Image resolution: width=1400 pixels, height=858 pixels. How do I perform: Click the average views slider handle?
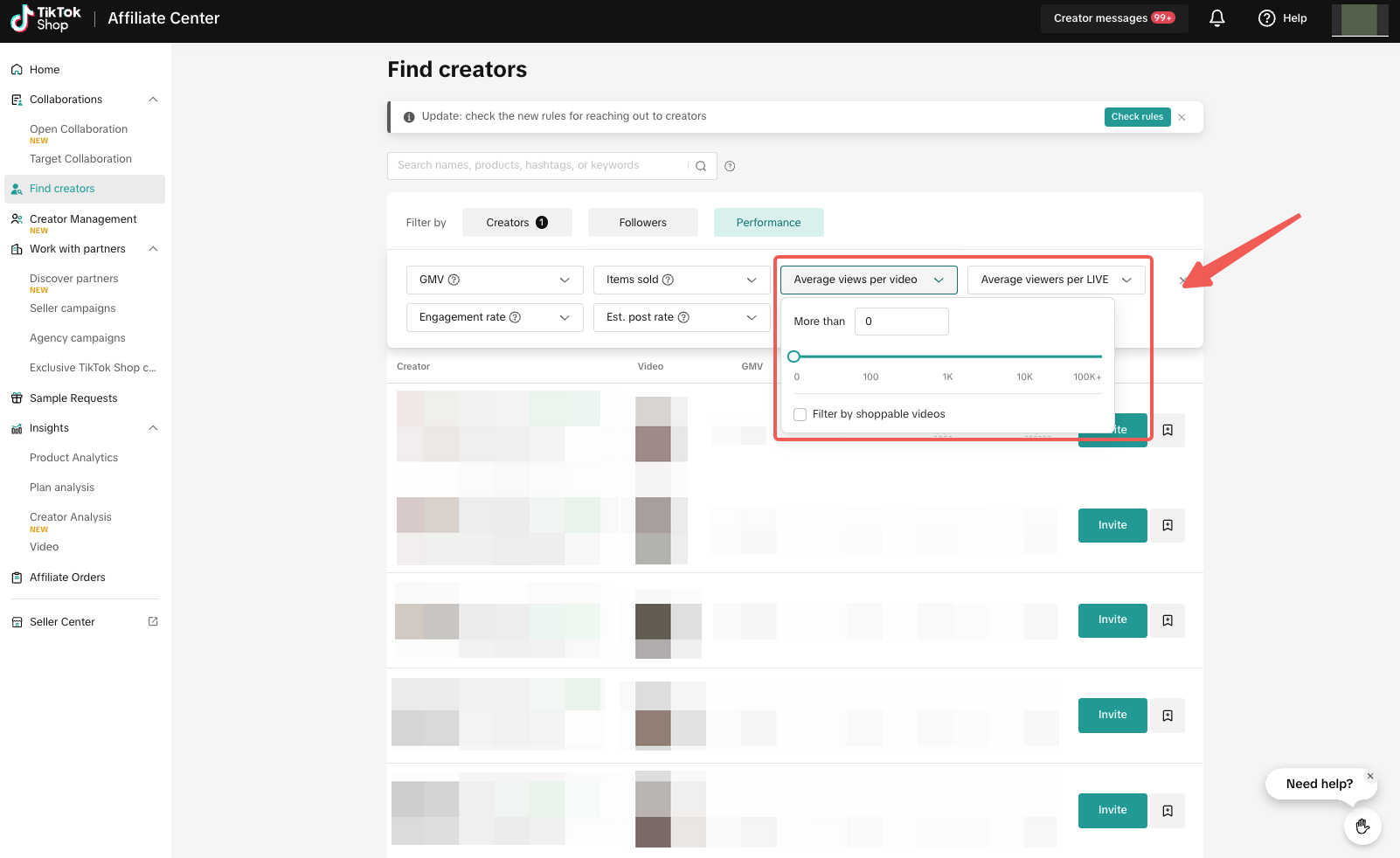point(794,356)
